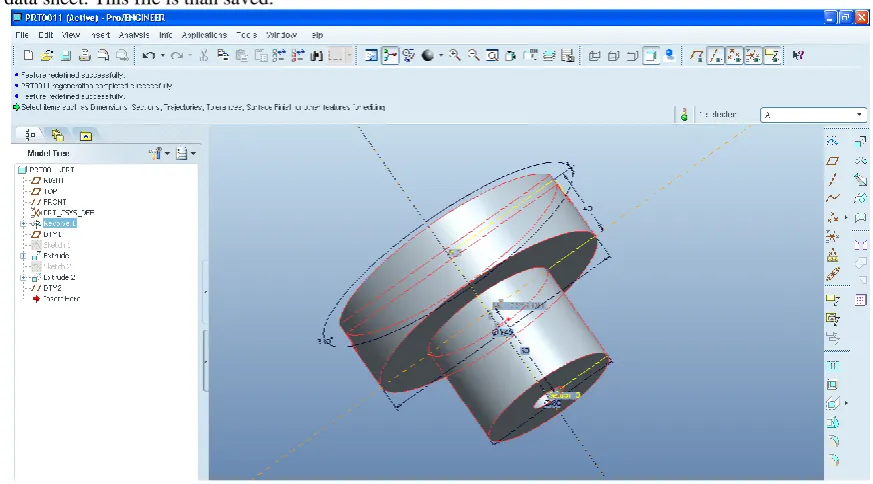Select datum plane tool in right toolbar

coord(832,161)
